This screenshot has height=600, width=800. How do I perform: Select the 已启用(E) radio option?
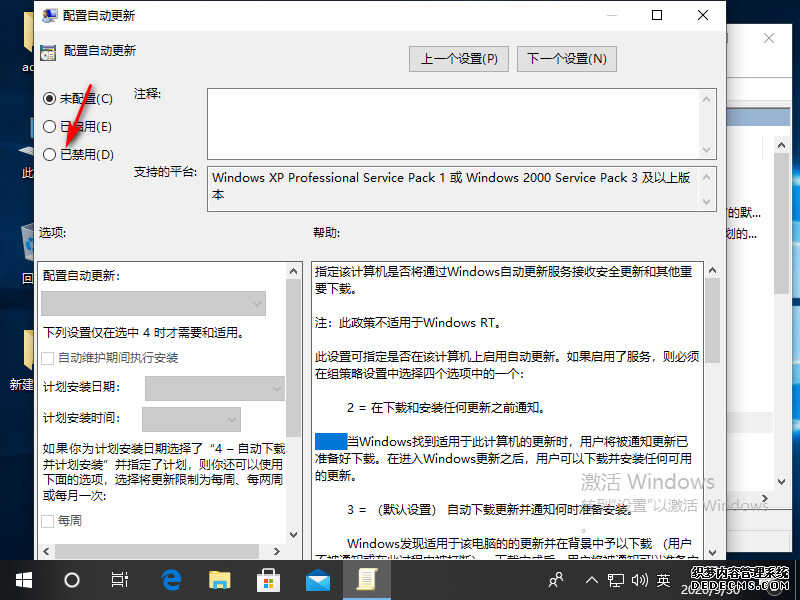point(49,126)
